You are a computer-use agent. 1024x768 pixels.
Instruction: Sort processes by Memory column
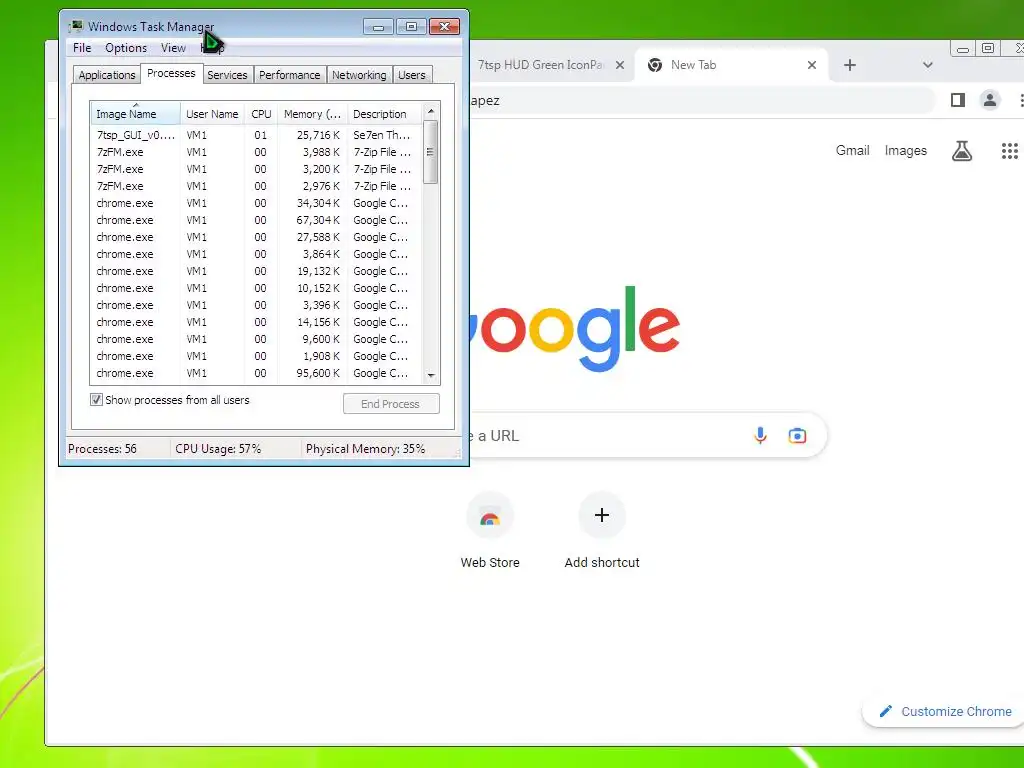point(312,114)
